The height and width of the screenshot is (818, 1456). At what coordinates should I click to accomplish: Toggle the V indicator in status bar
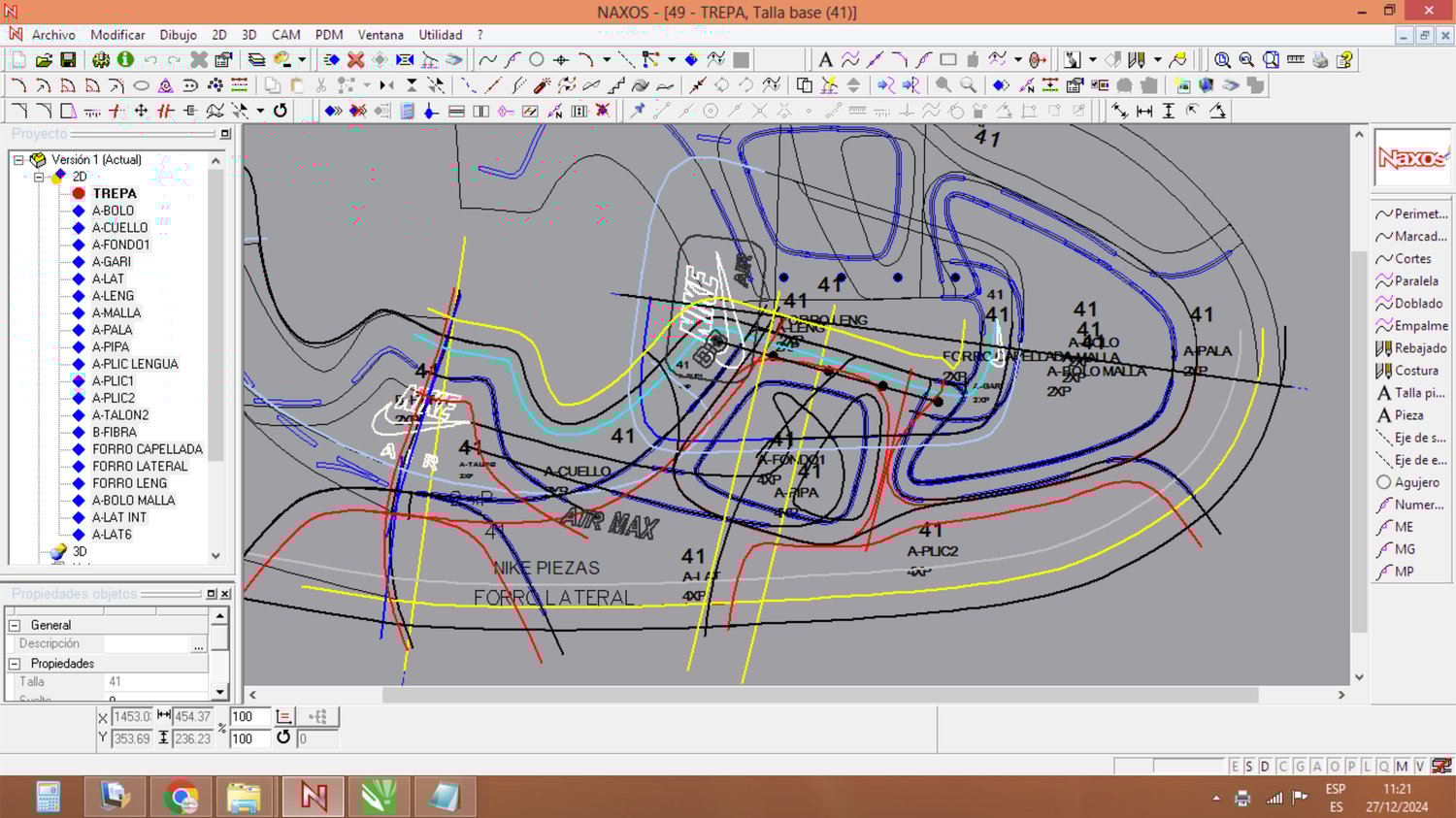(1420, 767)
